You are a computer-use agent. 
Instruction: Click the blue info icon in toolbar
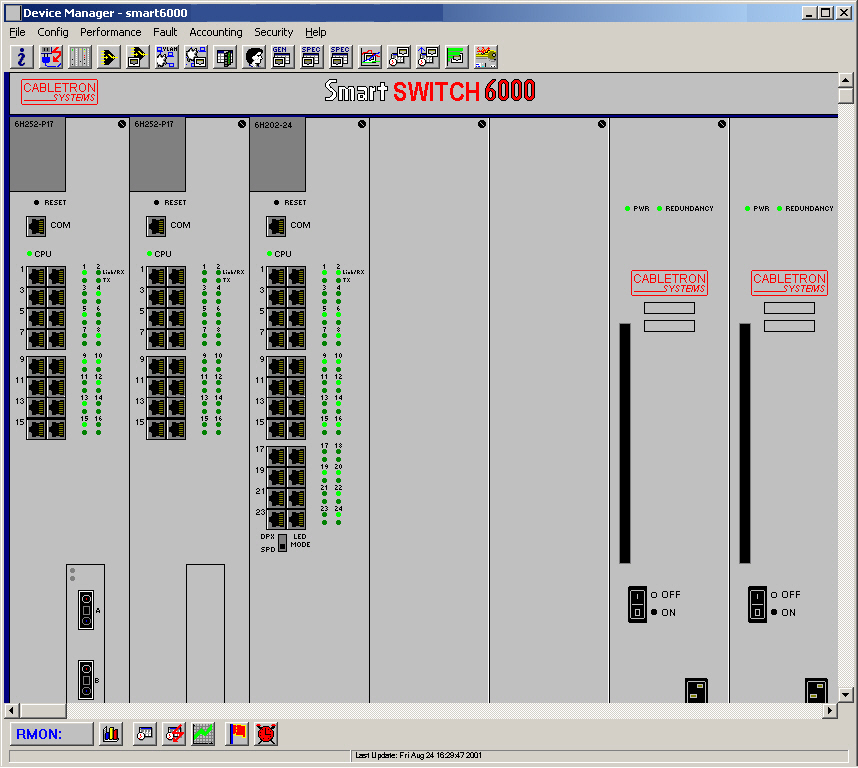(22, 57)
